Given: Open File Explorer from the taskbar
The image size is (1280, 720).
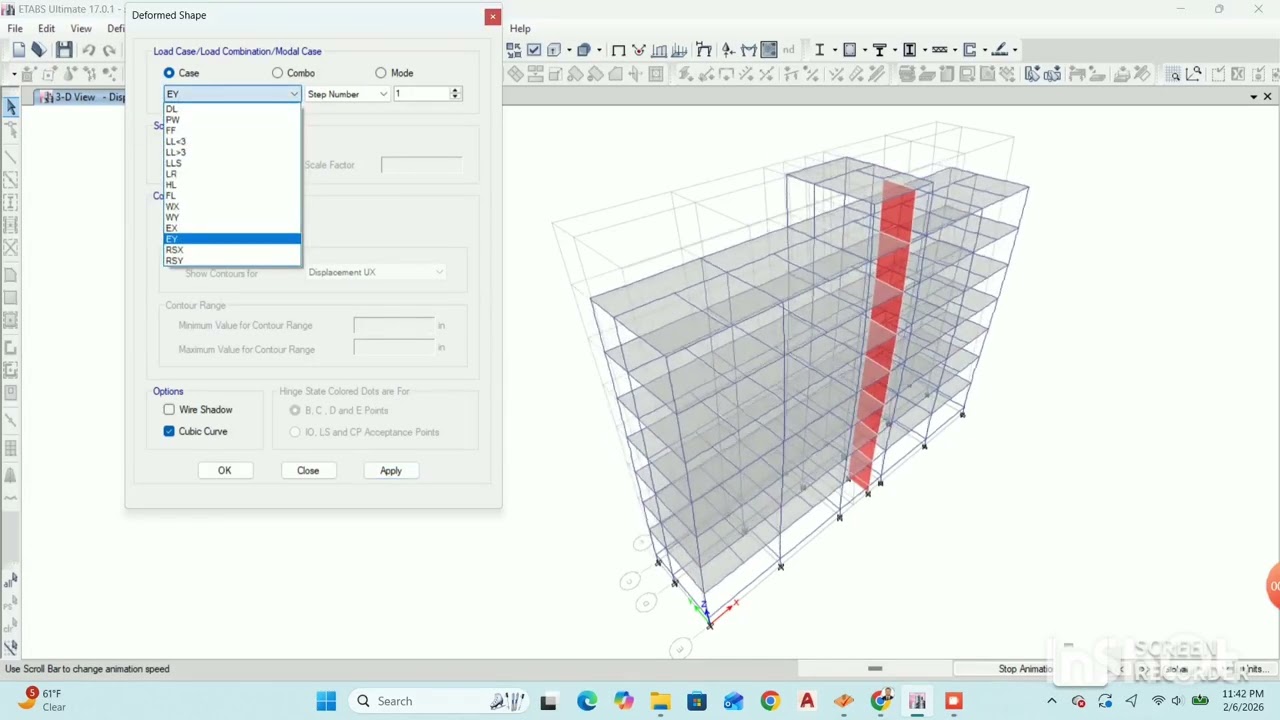Looking at the screenshot, I should point(660,701).
